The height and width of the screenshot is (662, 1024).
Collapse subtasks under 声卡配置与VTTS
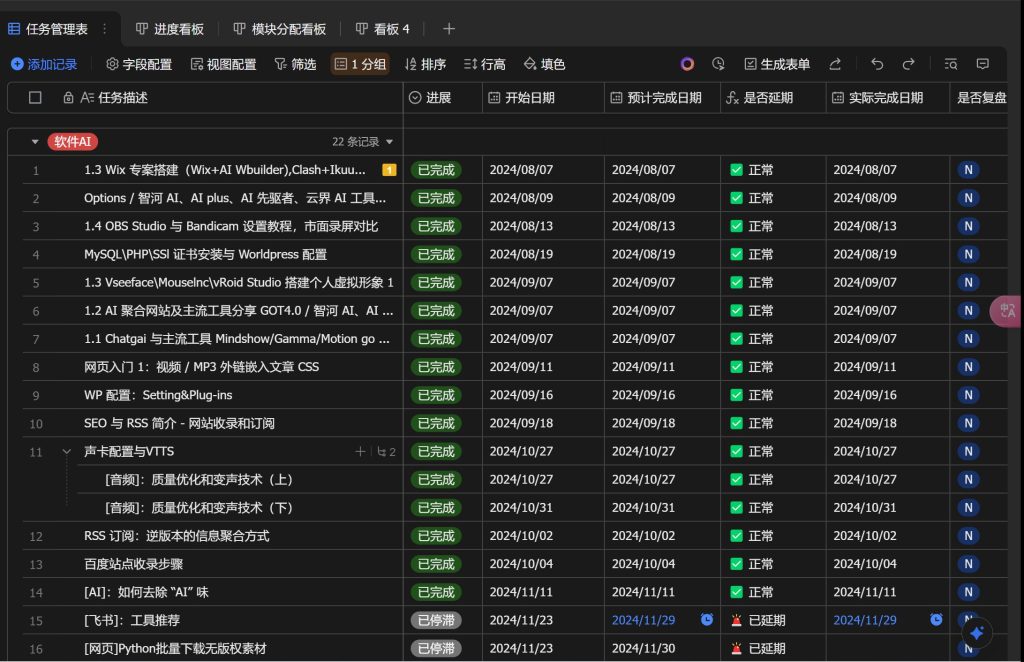pos(66,451)
